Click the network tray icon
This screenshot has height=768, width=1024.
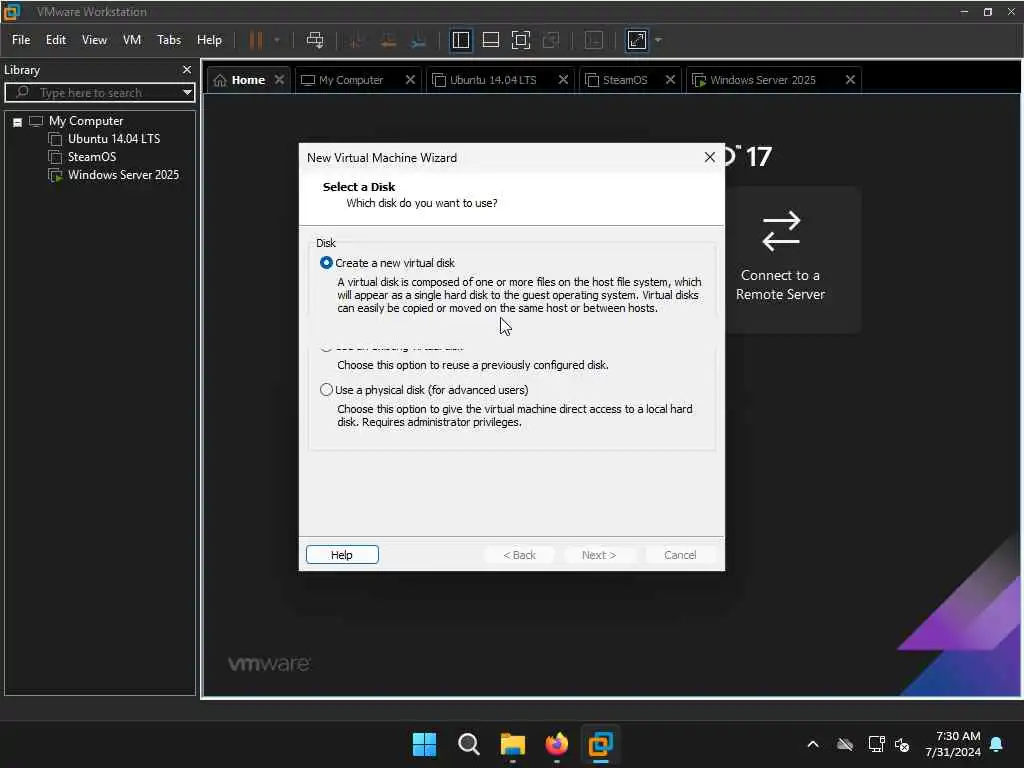876,744
